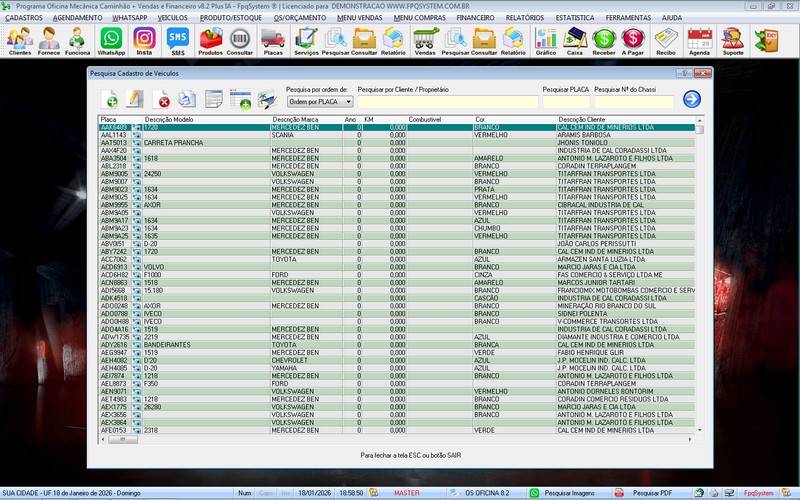
Task: Open the RELATÓRIOS menu
Action: [x=524, y=18]
